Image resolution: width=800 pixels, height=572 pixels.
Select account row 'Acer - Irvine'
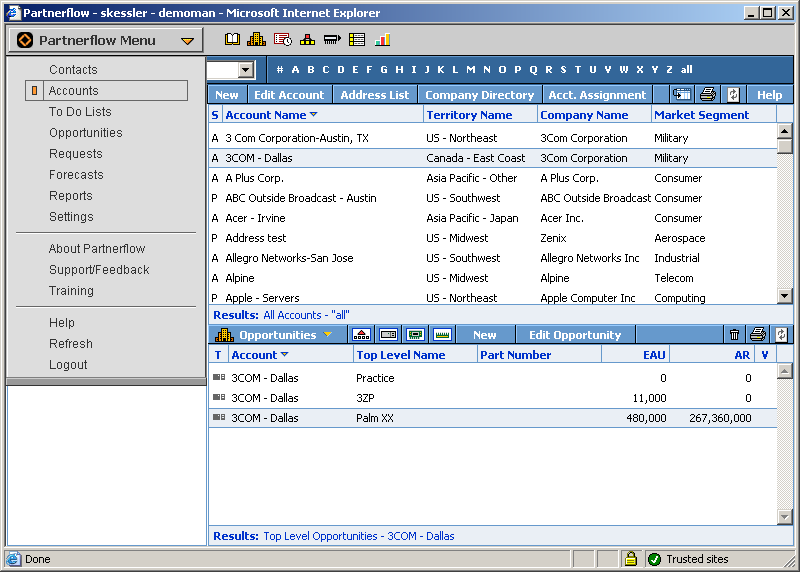[x=492, y=218]
